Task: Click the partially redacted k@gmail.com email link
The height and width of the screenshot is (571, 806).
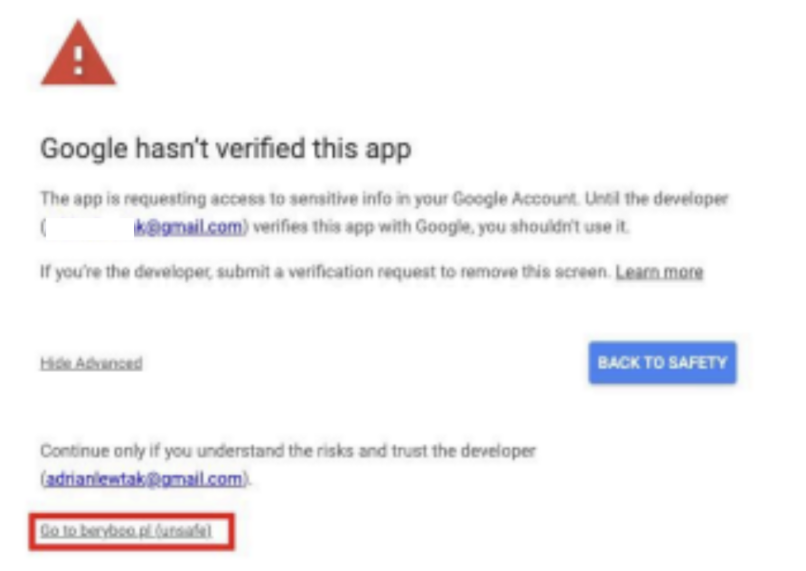Action: tap(188, 228)
